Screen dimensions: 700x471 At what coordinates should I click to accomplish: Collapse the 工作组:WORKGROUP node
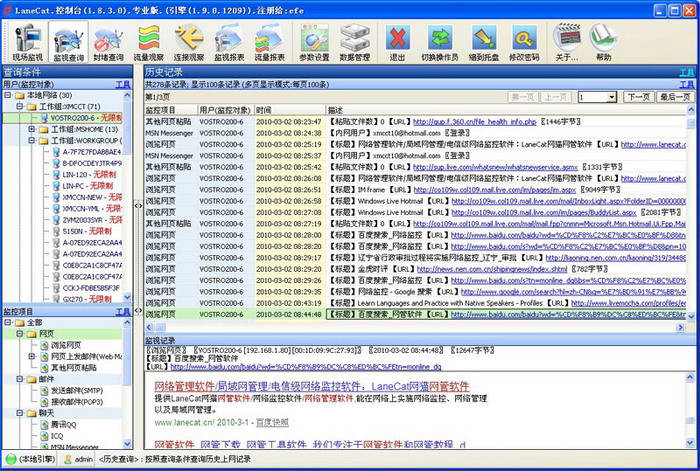[32, 140]
